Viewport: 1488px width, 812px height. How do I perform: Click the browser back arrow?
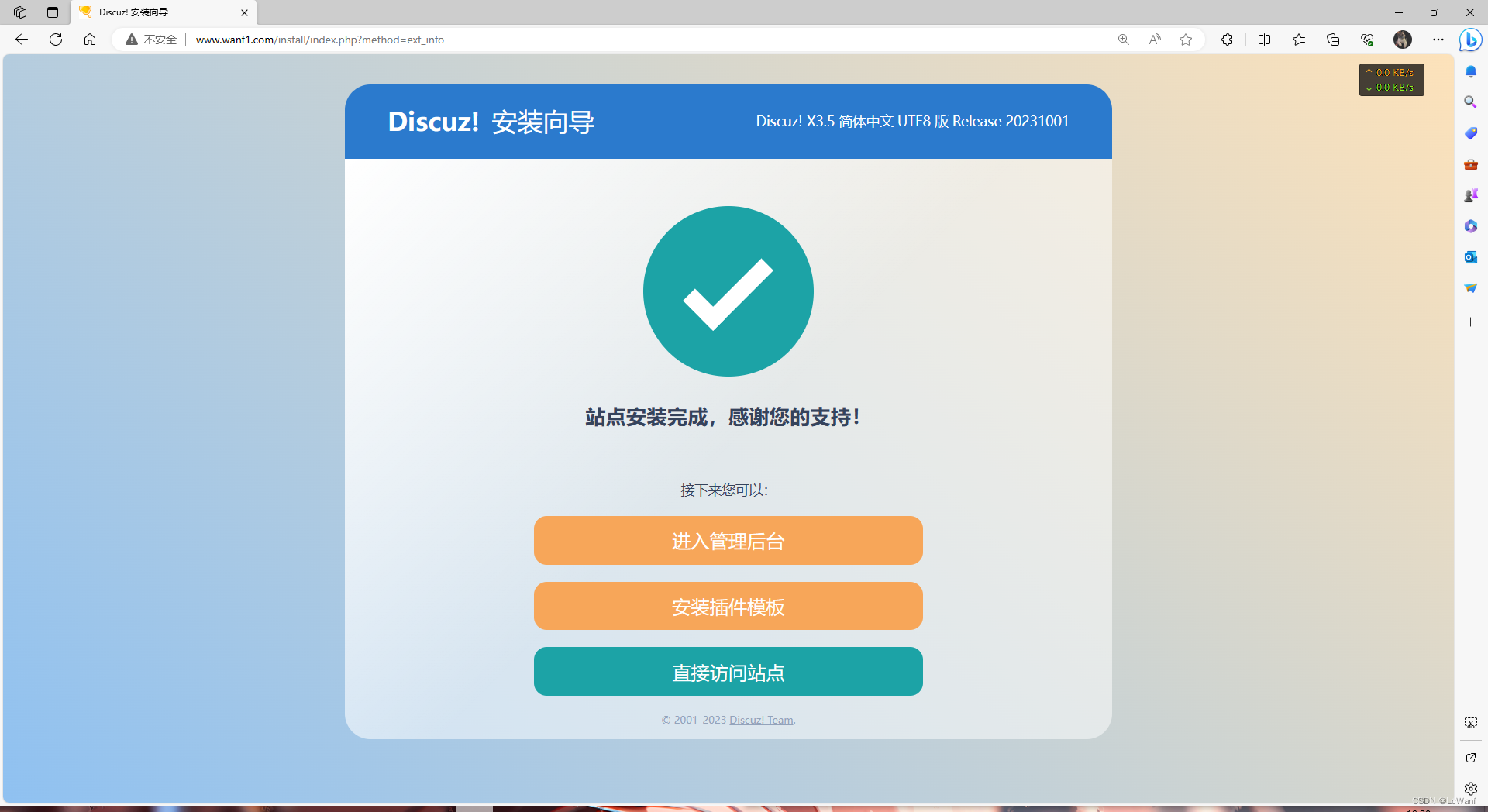point(22,40)
